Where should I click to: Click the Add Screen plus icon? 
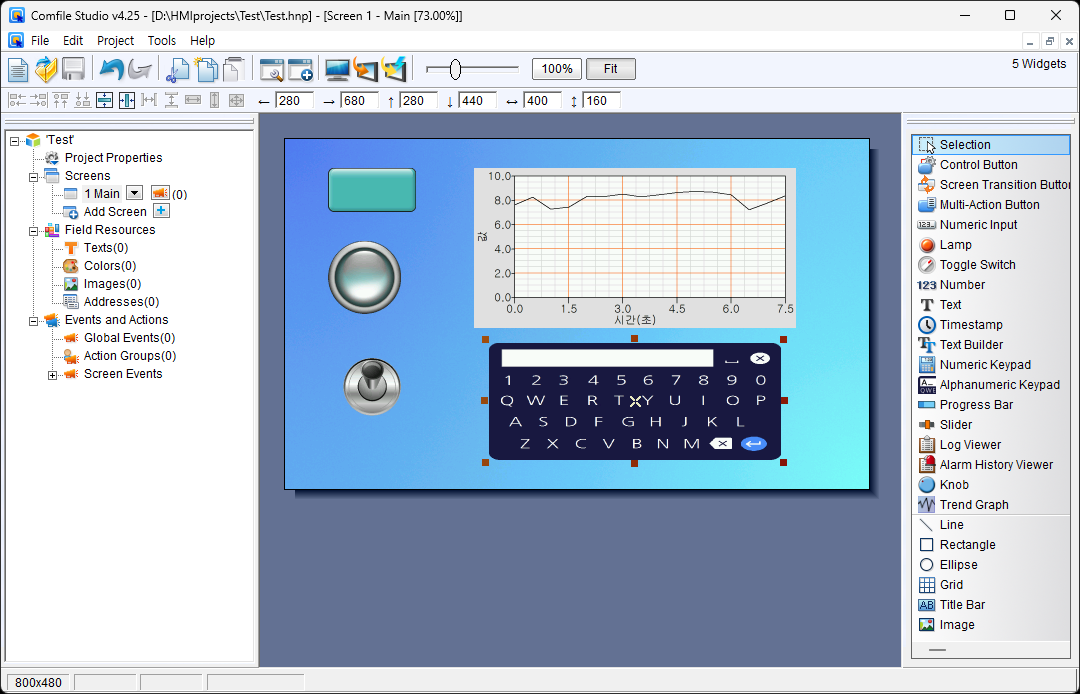click(x=161, y=211)
